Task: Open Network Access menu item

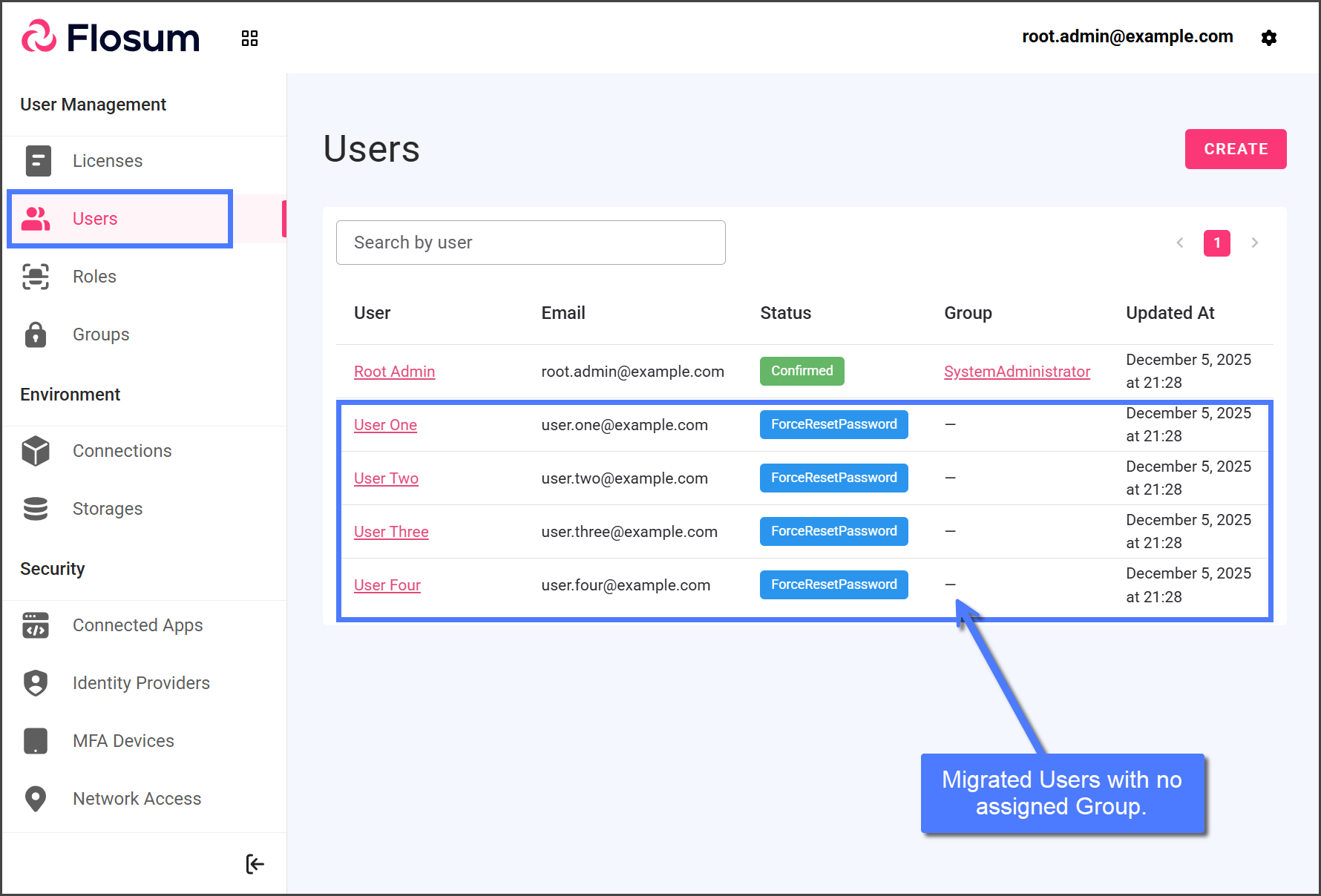Action: [x=137, y=799]
